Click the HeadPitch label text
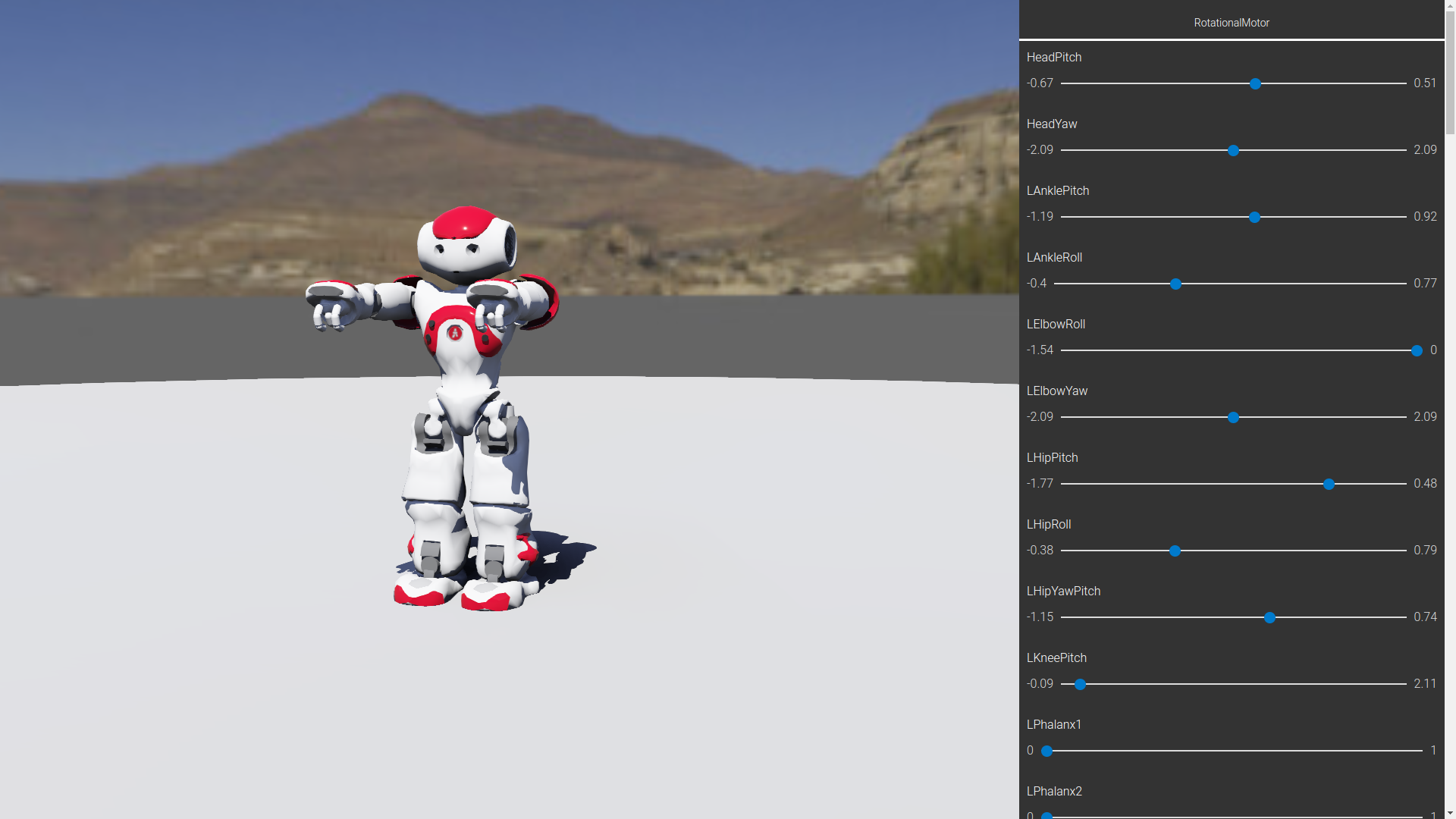The image size is (1456, 819). coord(1053,57)
